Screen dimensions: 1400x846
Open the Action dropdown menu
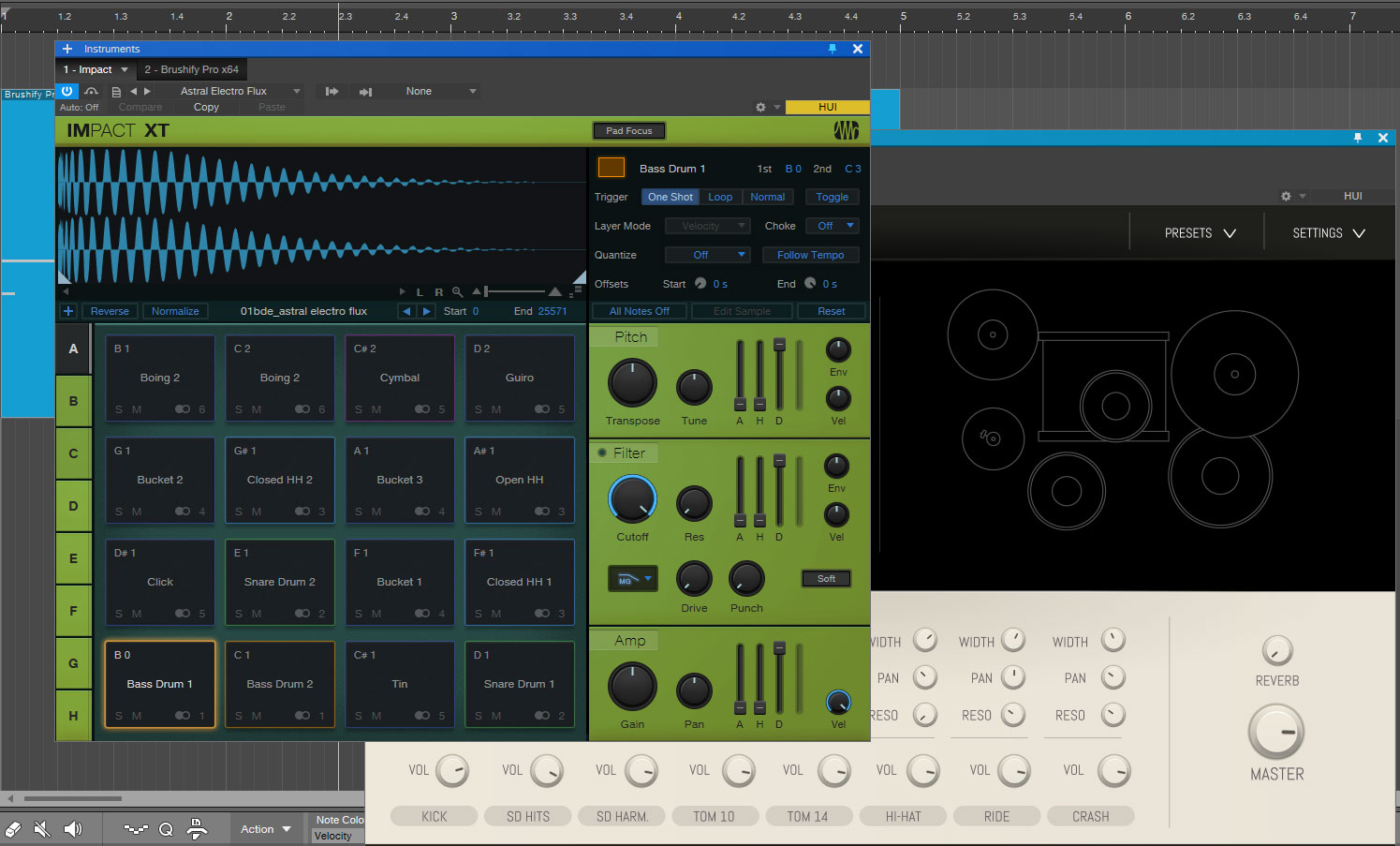click(266, 829)
